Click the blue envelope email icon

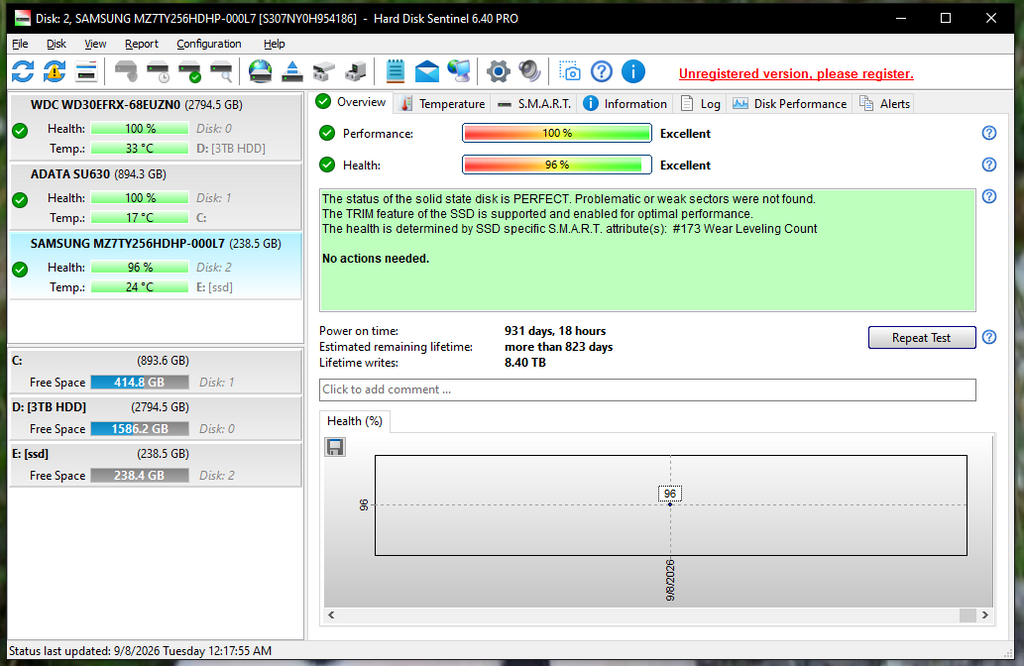coord(427,71)
